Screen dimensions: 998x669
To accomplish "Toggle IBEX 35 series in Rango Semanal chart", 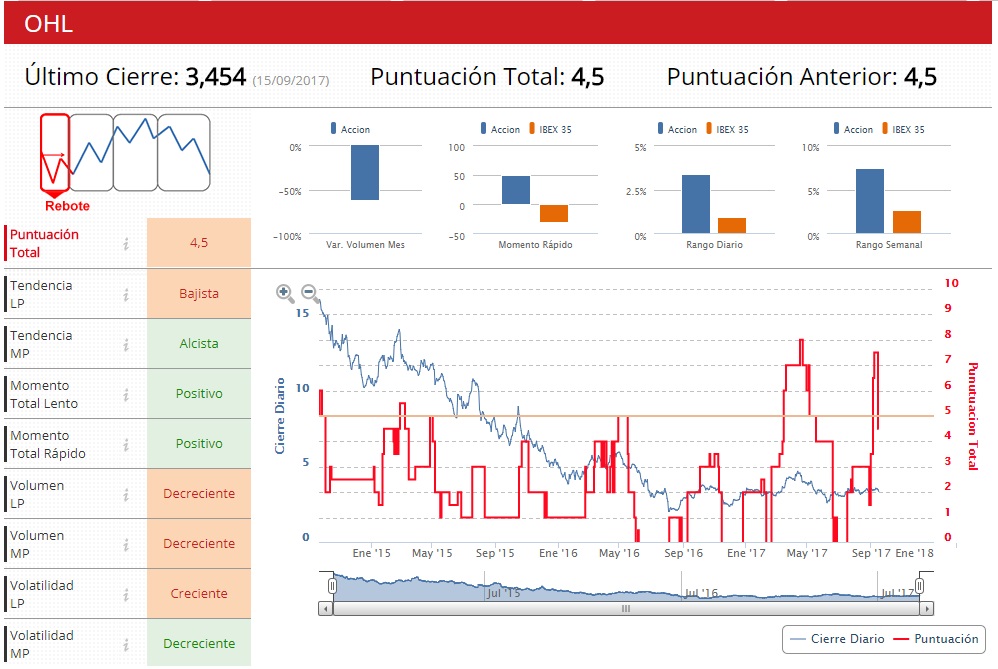I will (903, 129).
